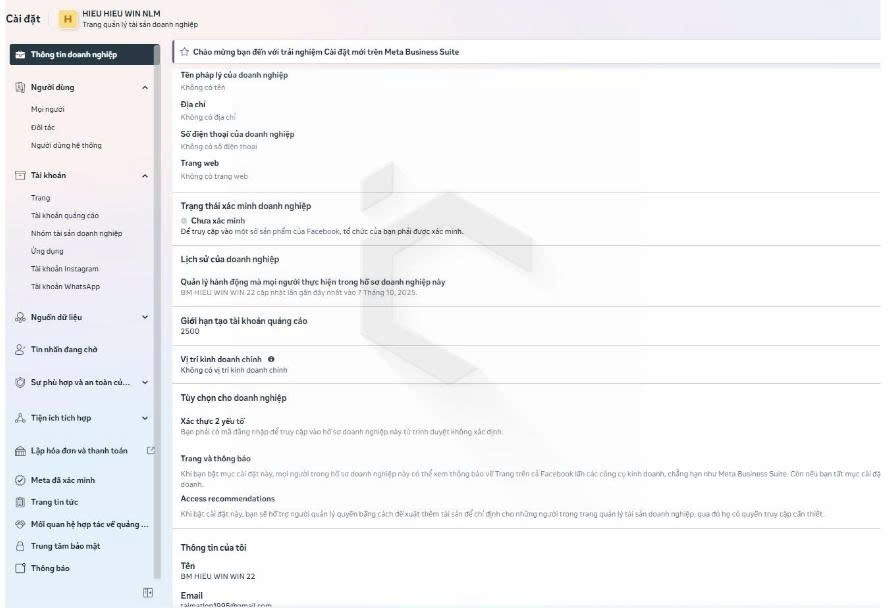Click the 2500 ad account limit value
886x612 pixels.
point(190,331)
